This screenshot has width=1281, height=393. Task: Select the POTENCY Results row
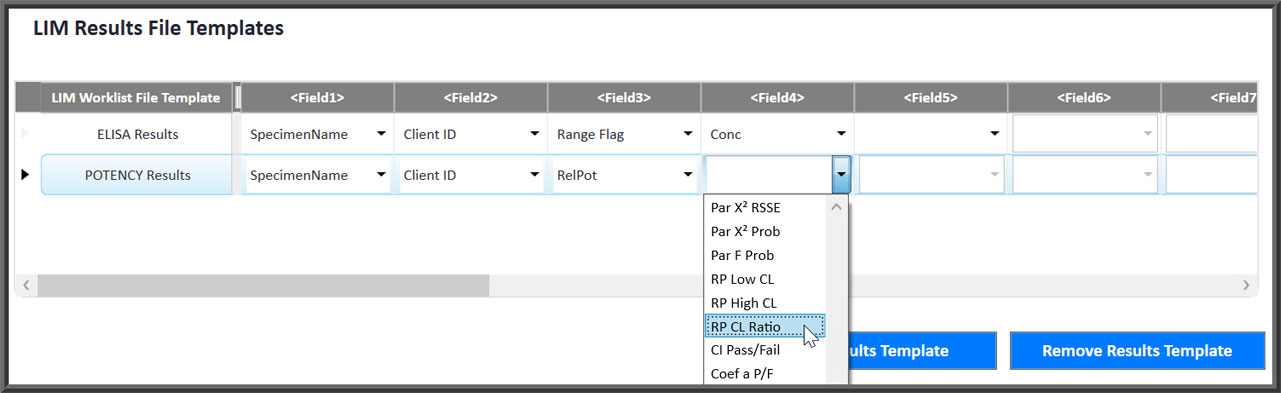point(137,175)
